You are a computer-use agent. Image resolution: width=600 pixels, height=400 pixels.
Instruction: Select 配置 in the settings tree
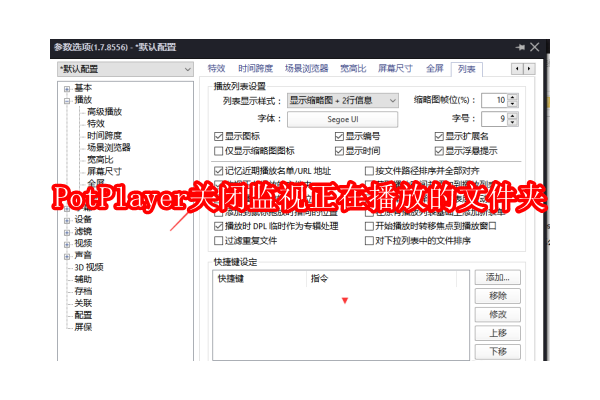[83, 315]
